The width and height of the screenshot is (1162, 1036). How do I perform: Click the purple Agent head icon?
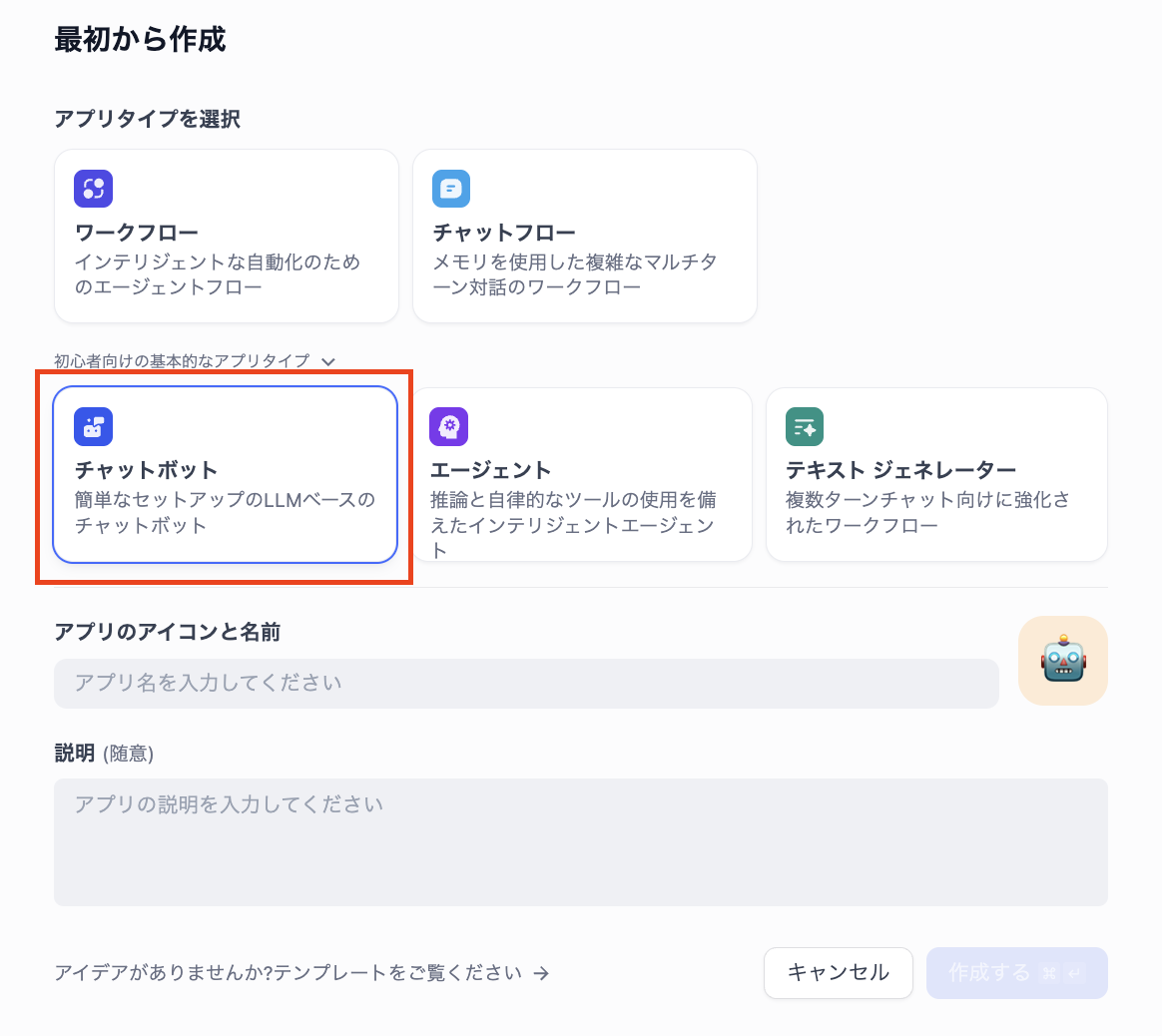pyautogui.click(x=449, y=426)
